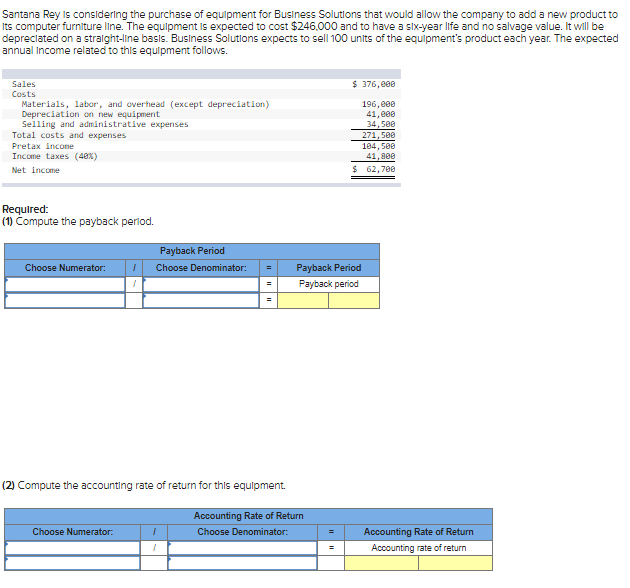Click 'Selling and administrative expenses' row label

coord(105,125)
